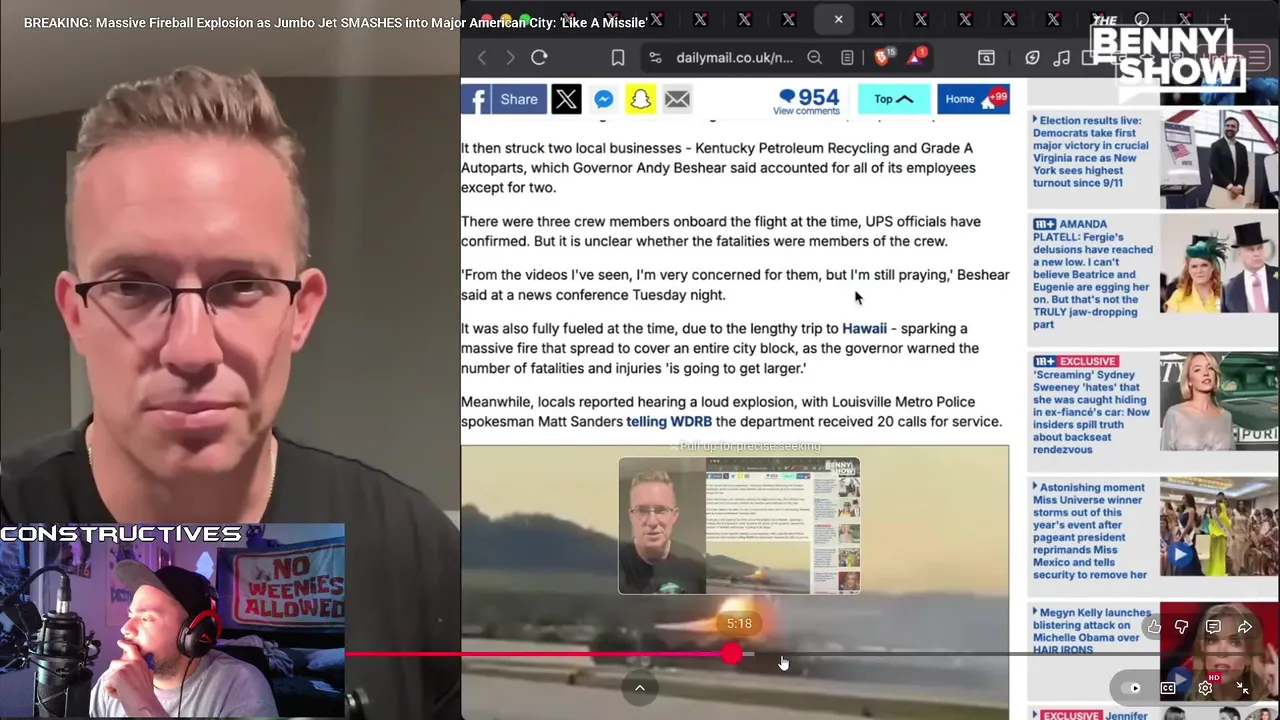Click the Messenger share icon
Viewport: 1280px width, 720px height.
[603, 99]
